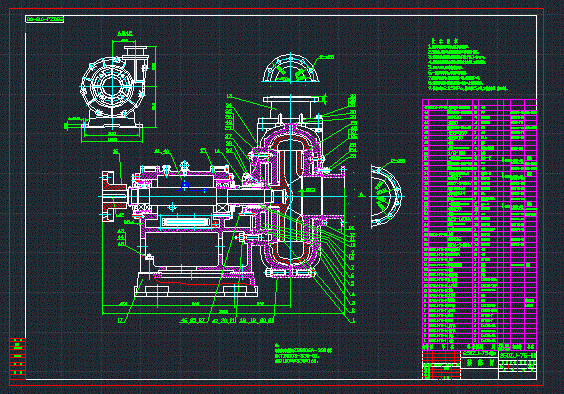Select the pump end view in upper left
This screenshot has width=564, height=394.
(113, 88)
